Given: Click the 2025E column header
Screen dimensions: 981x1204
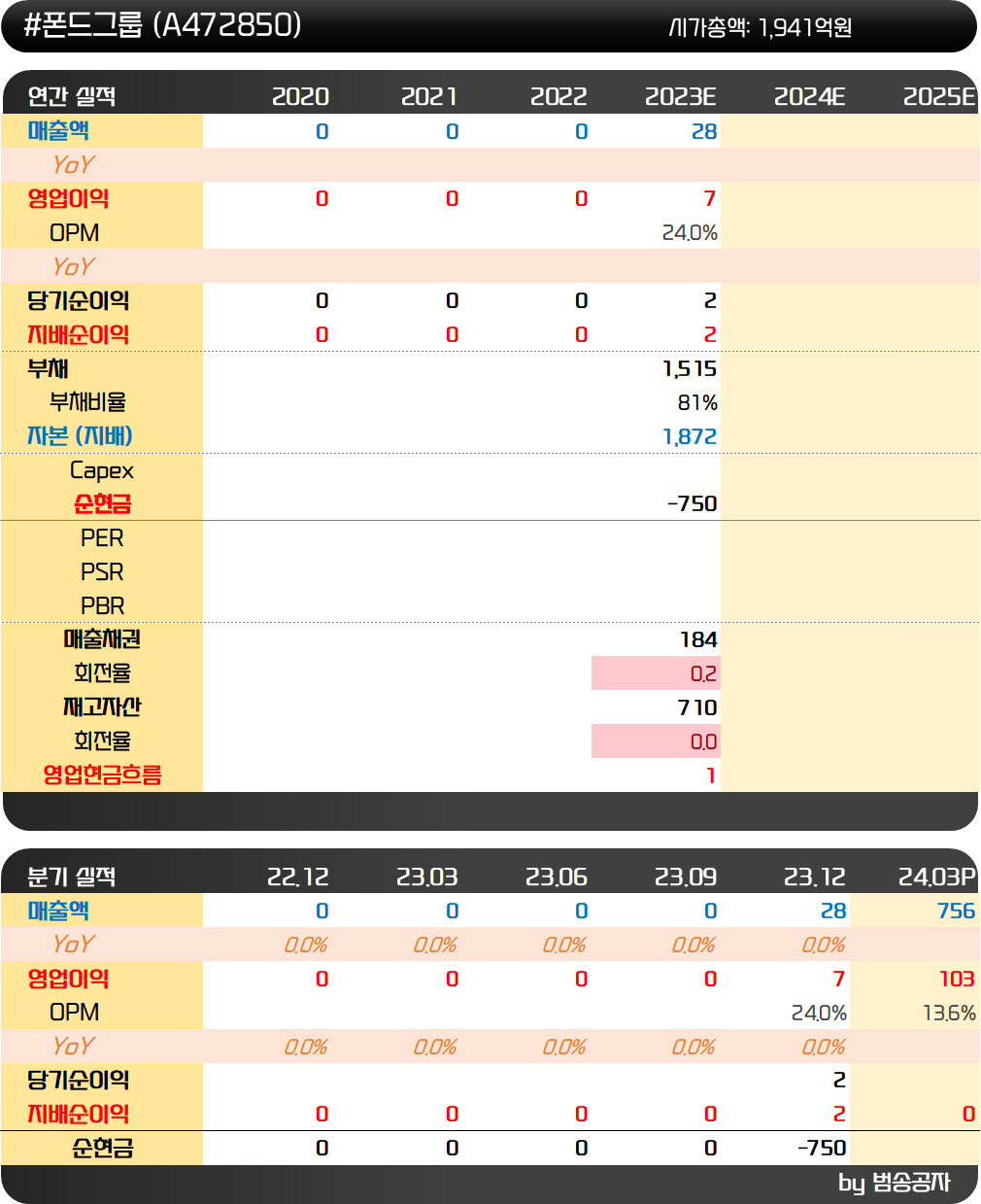Looking at the screenshot, I should [939, 96].
